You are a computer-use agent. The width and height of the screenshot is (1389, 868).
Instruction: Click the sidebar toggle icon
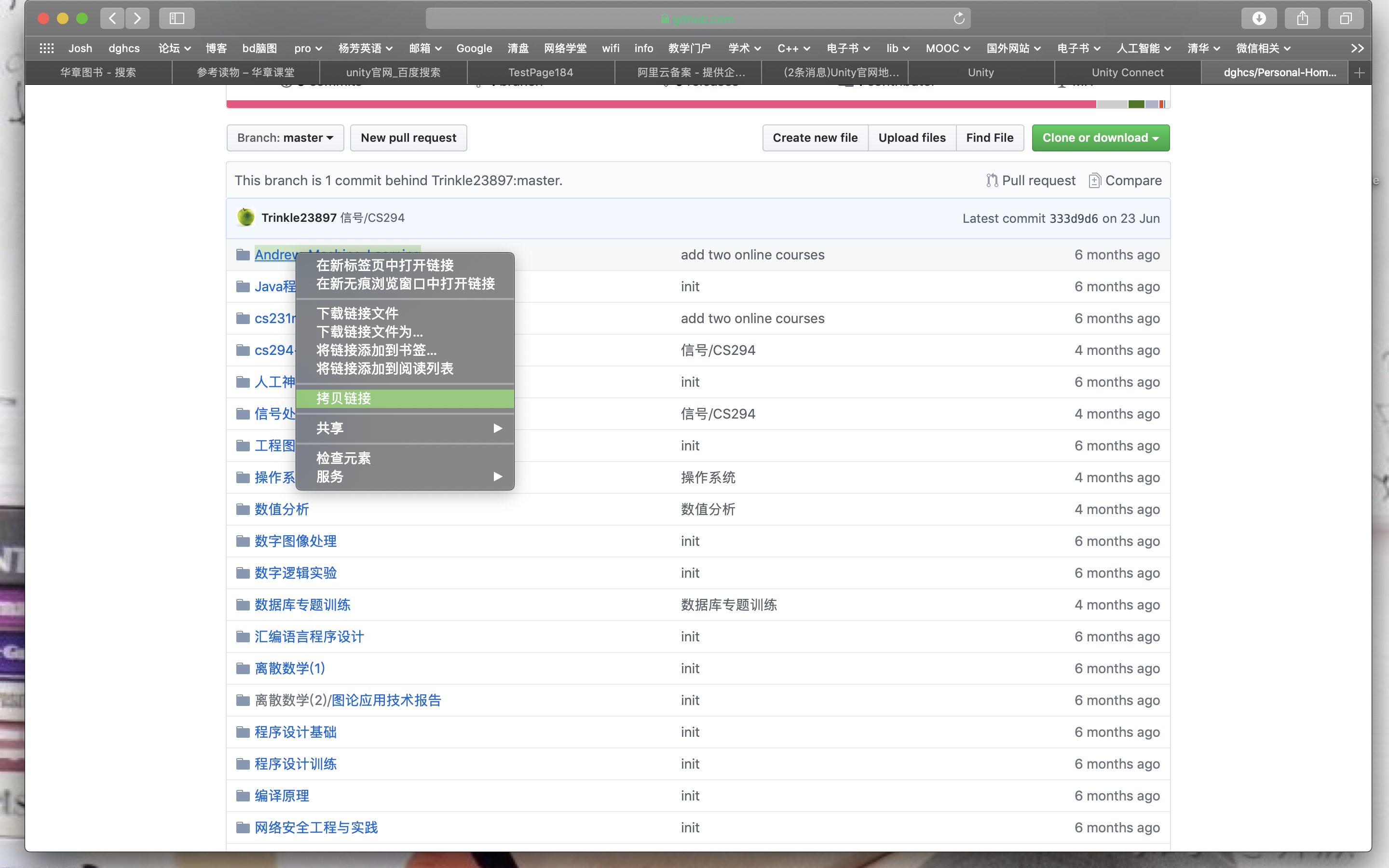[x=176, y=18]
